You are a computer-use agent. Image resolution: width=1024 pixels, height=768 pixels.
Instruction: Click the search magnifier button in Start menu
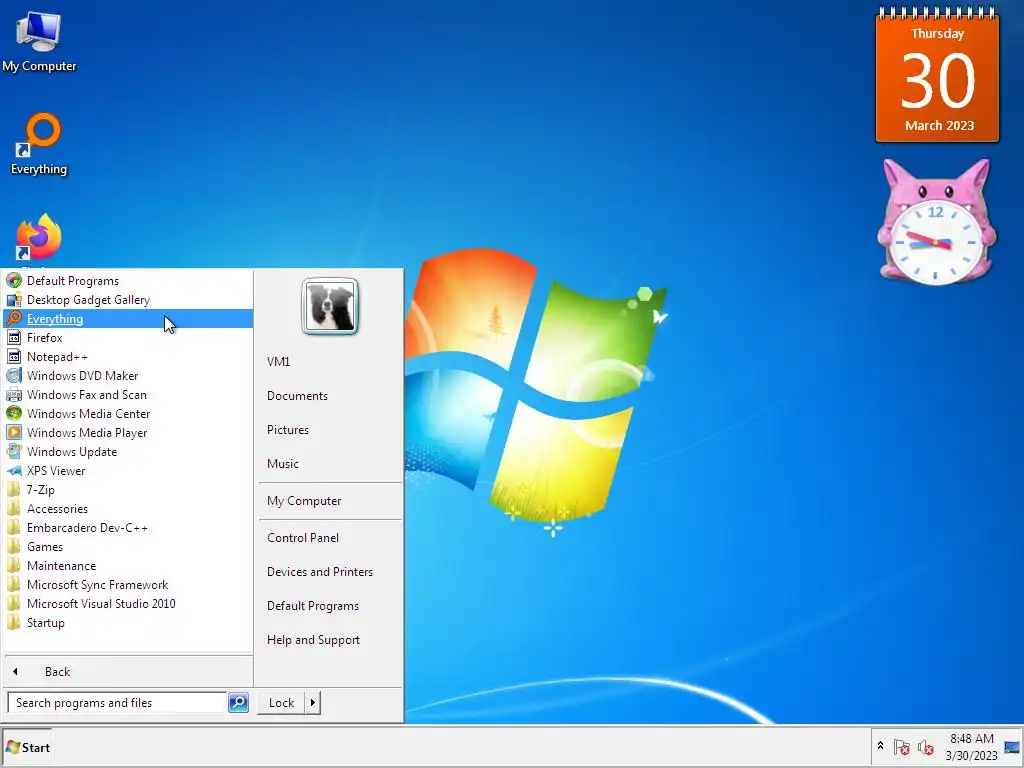coord(238,703)
